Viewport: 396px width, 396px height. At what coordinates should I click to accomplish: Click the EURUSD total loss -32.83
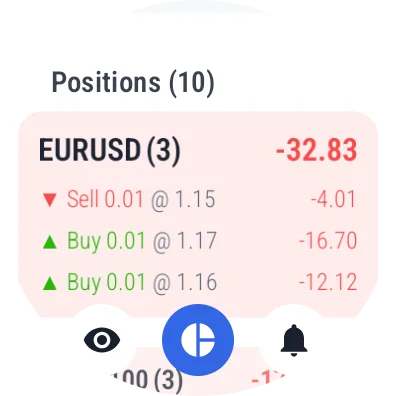point(317,150)
